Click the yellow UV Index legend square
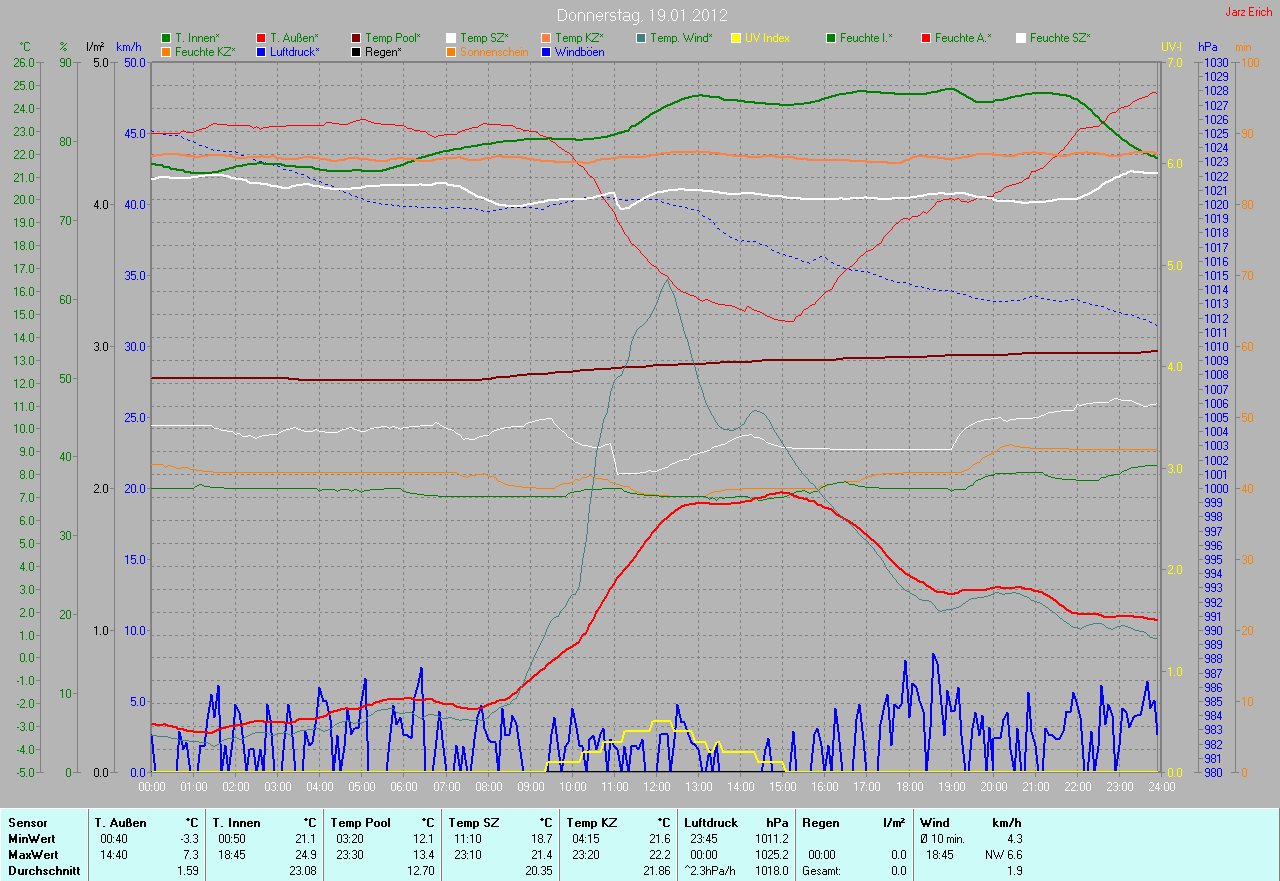 tap(736, 38)
